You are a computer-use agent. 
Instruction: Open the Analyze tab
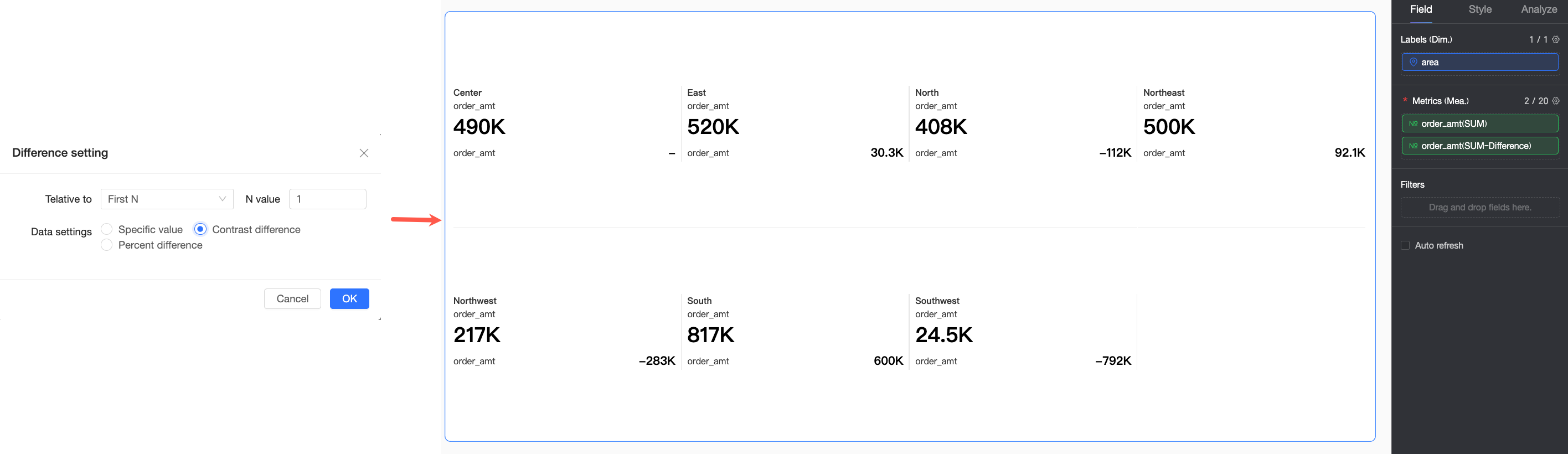[1538, 10]
